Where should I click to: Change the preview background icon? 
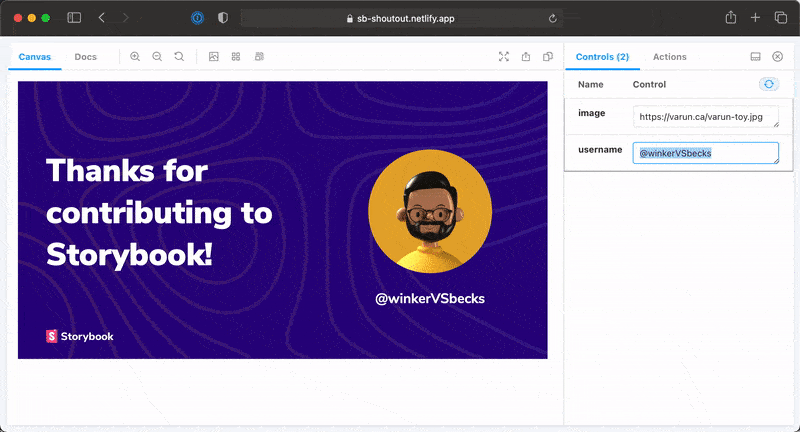(214, 57)
